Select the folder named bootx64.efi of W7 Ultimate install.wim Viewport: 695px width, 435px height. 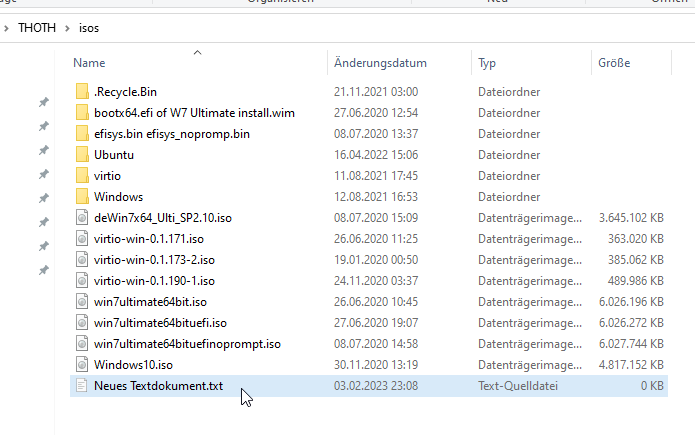(x=194, y=113)
